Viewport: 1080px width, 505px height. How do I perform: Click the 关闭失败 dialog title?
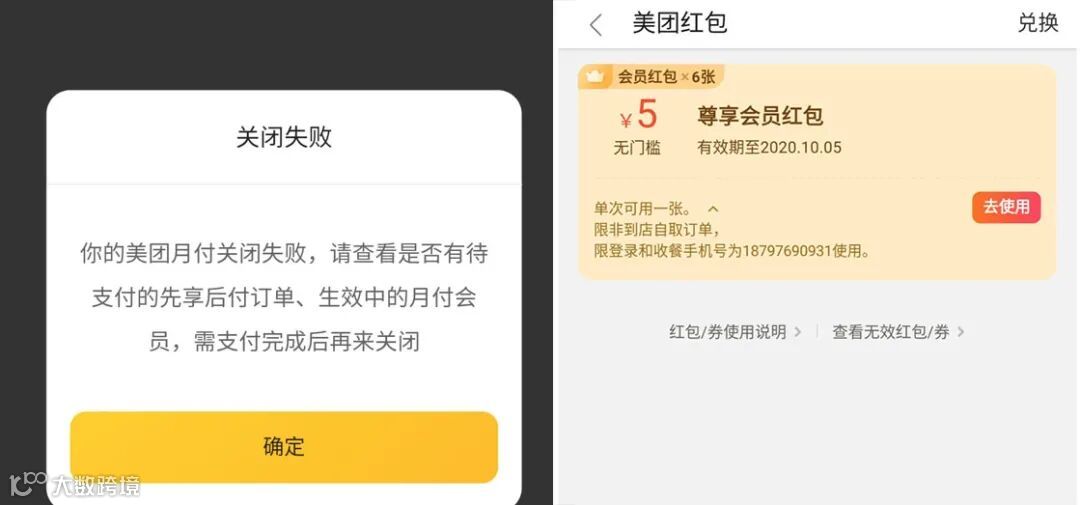[x=284, y=137]
